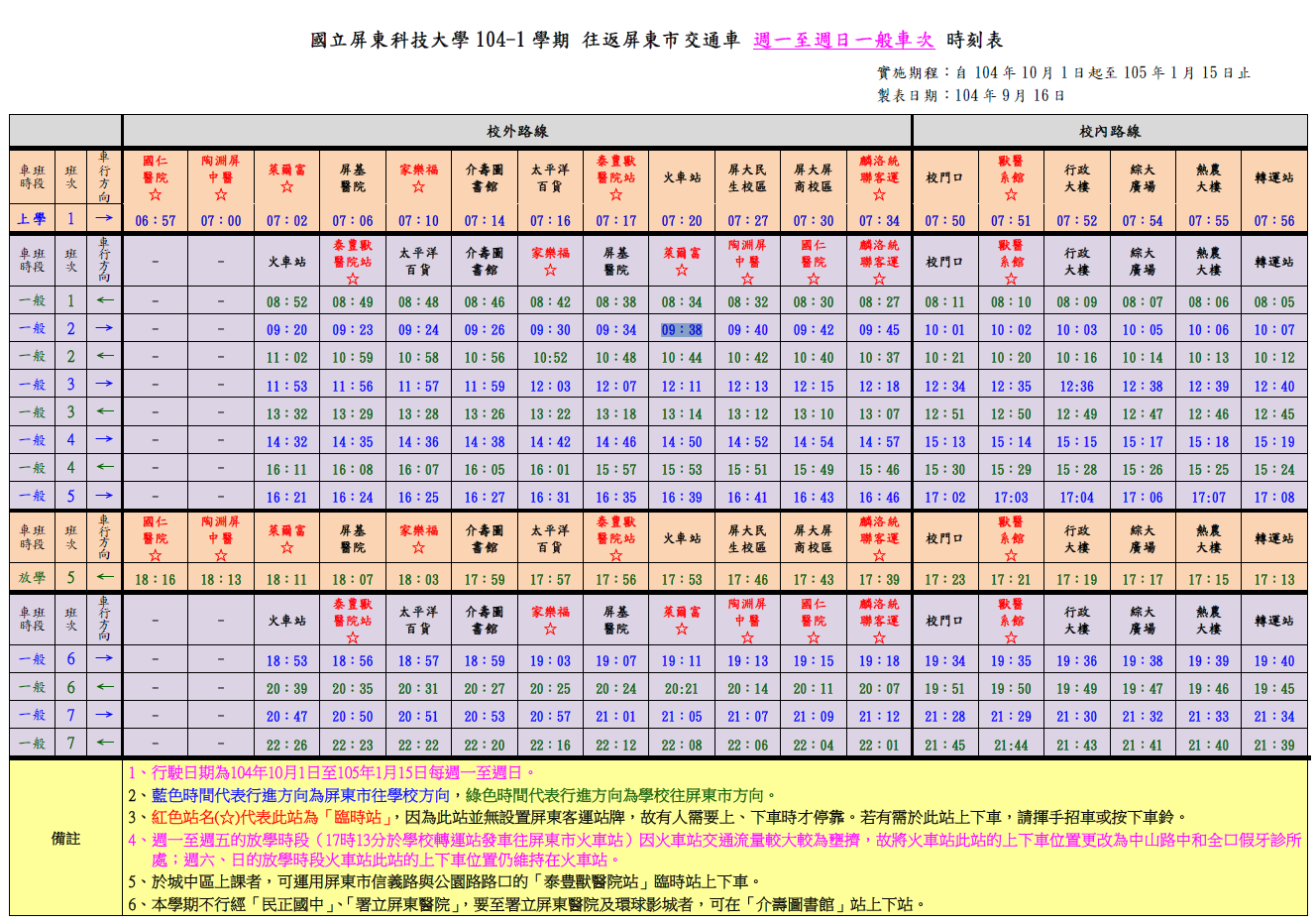The image size is (1316, 922).
Task: Select the 08 : 27 time cell
Action: pyautogui.click(x=879, y=302)
